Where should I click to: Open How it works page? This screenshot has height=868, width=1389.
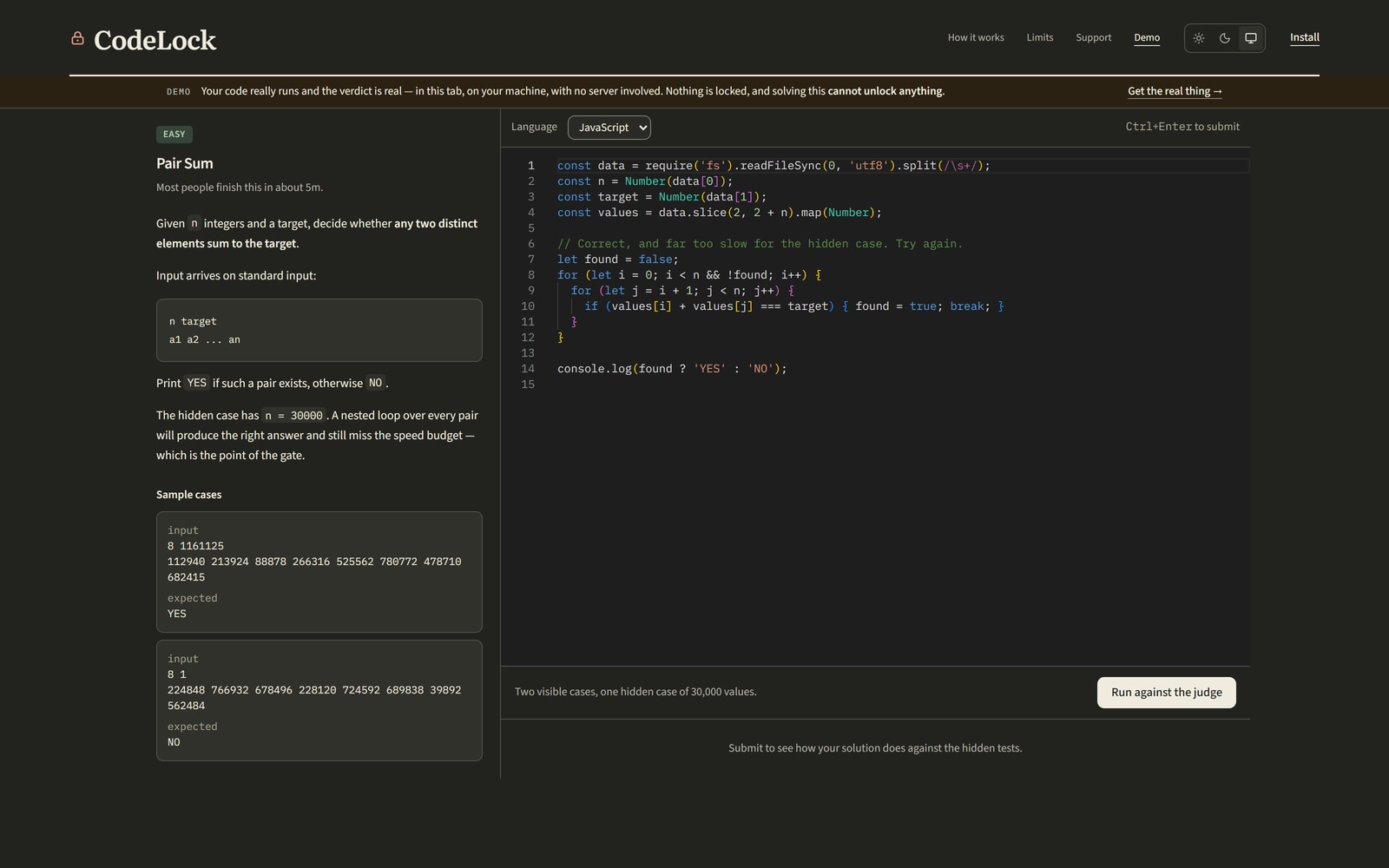[976, 37]
